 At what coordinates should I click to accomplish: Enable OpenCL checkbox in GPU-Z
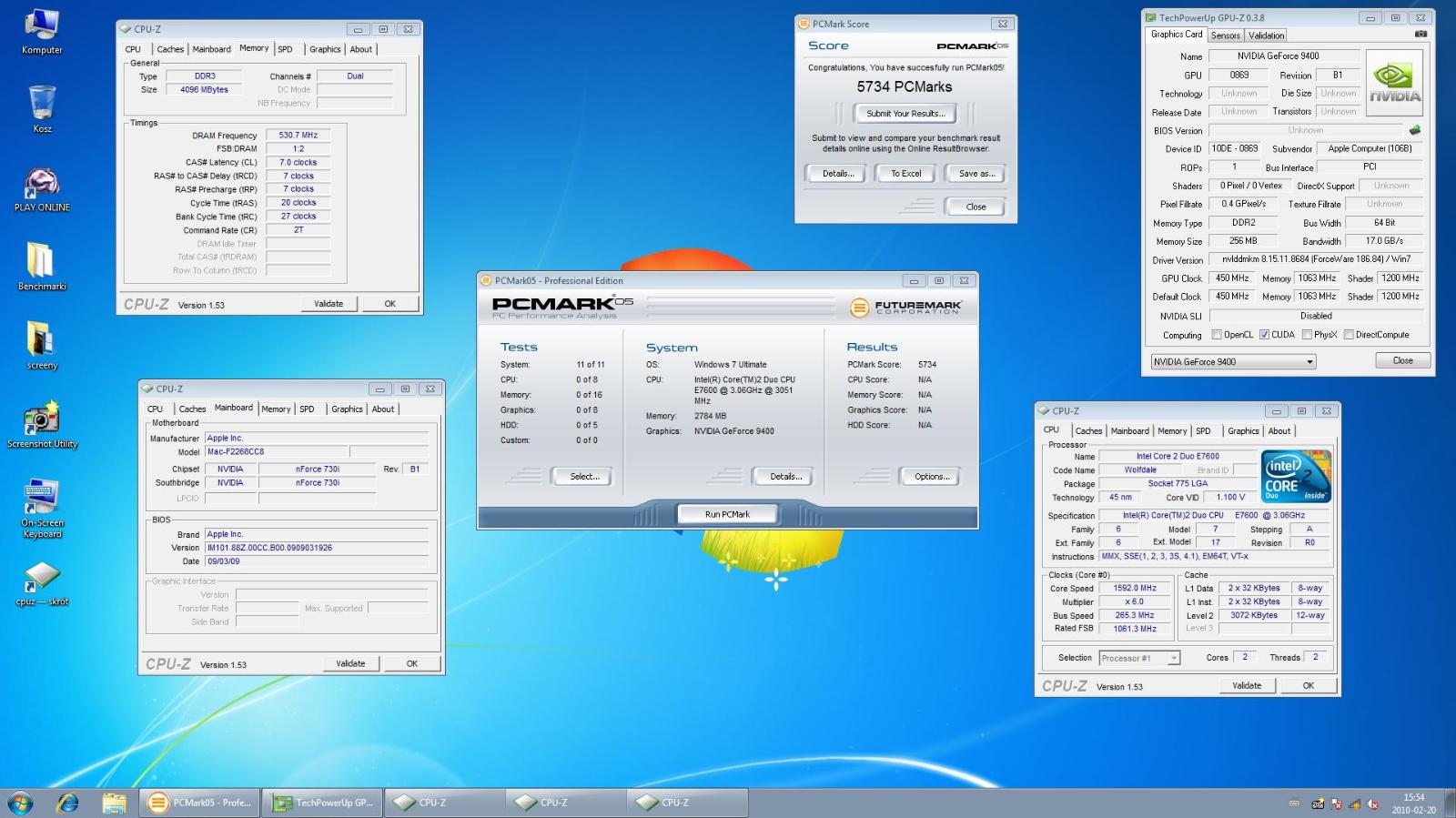(1217, 335)
